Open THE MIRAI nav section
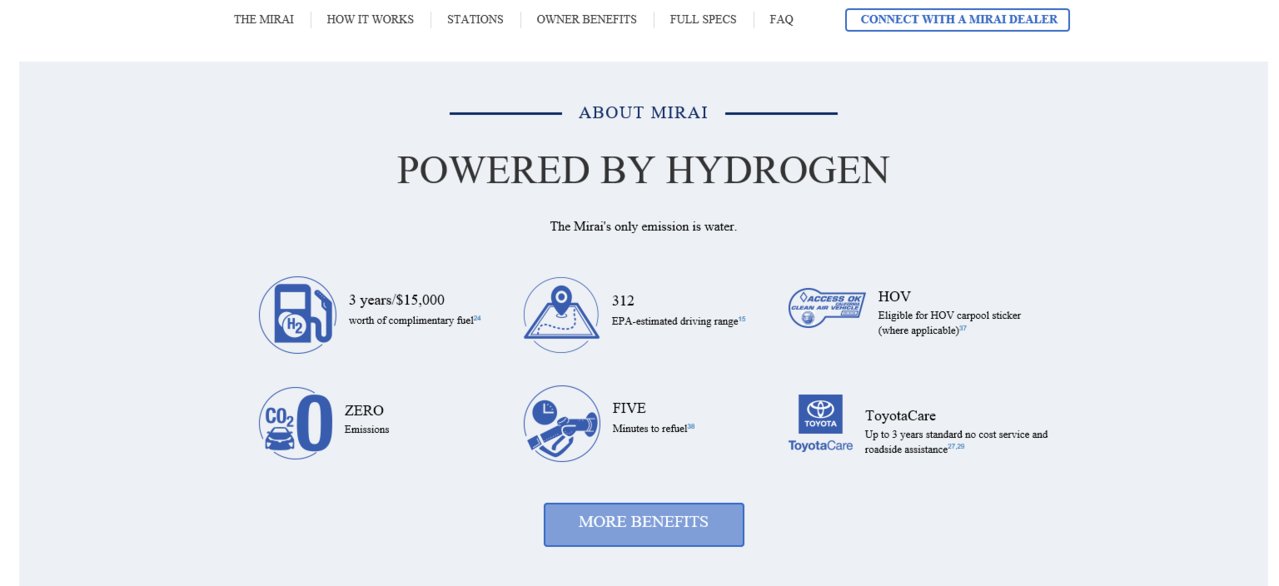The height and width of the screenshot is (586, 1279). point(264,20)
